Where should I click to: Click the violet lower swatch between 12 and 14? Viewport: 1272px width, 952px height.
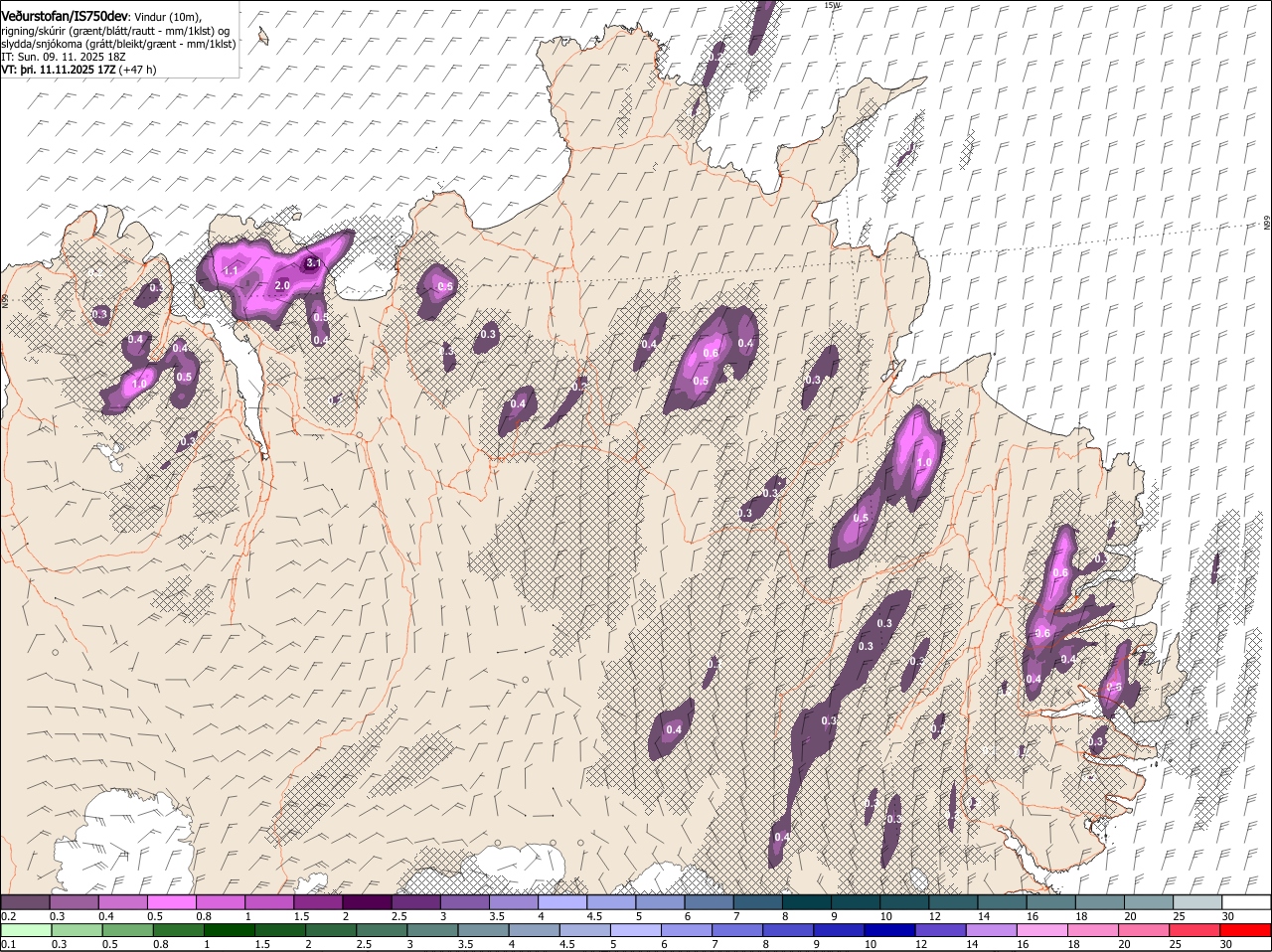[x=939, y=930]
